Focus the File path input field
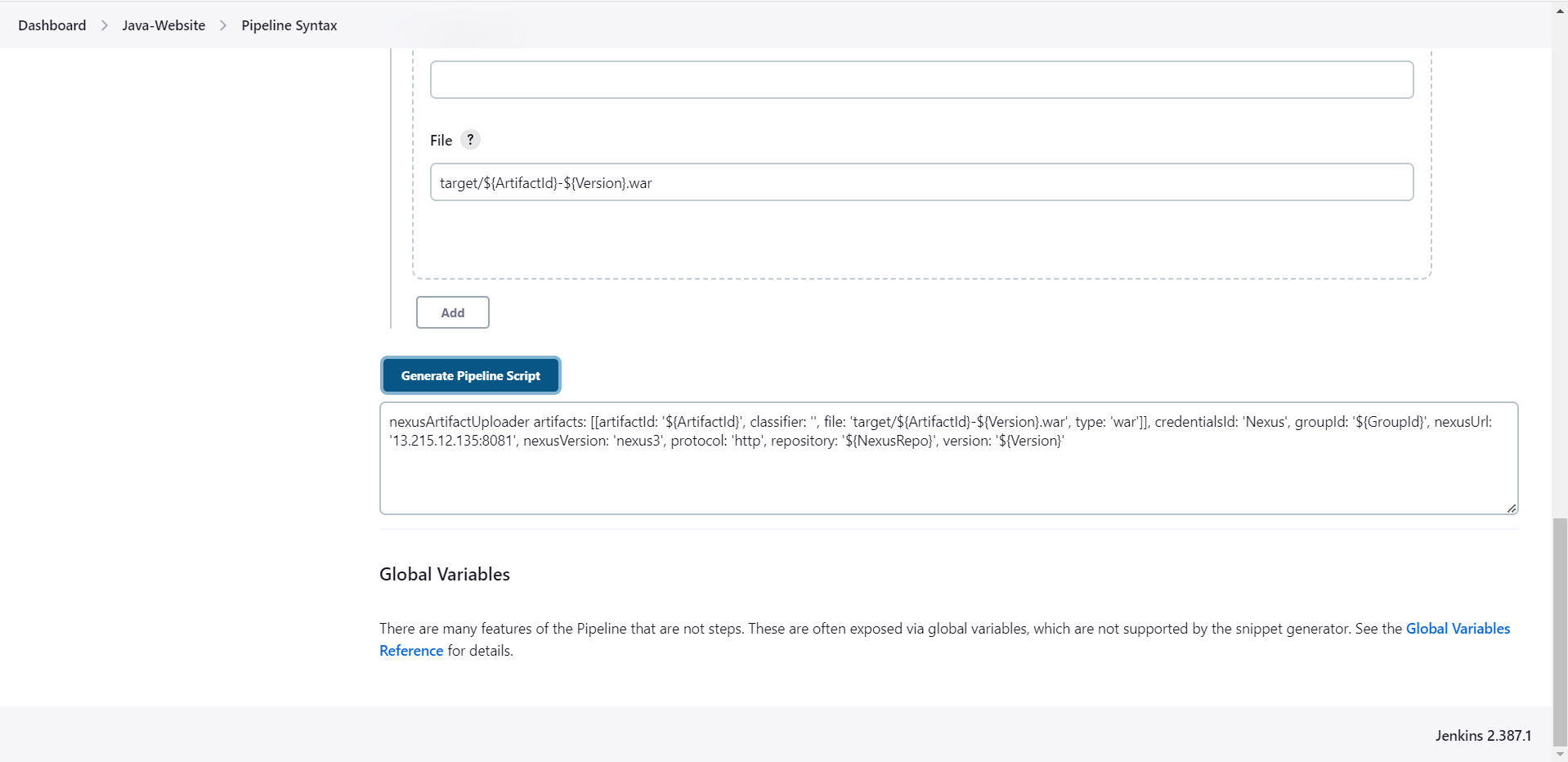Image resolution: width=1568 pixels, height=762 pixels. coord(921,182)
